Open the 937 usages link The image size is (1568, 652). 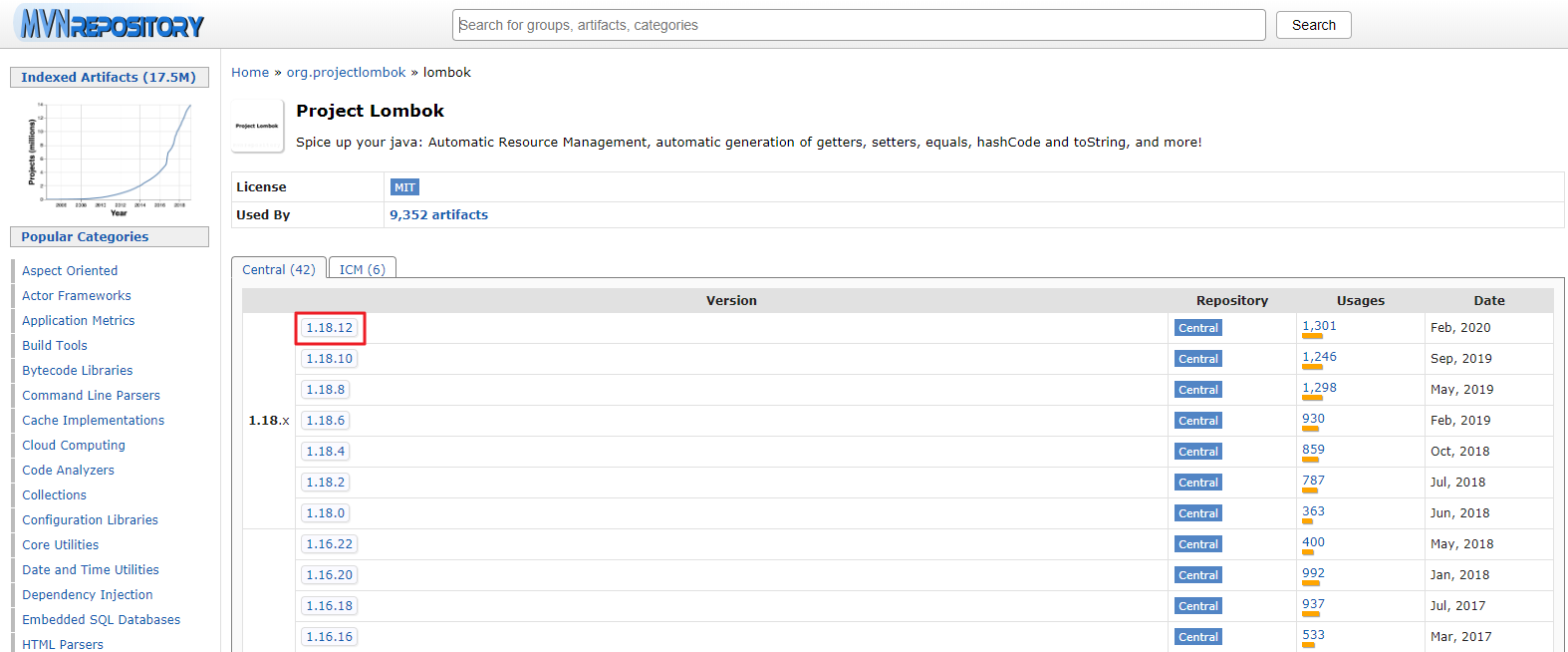[x=1313, y=604]
